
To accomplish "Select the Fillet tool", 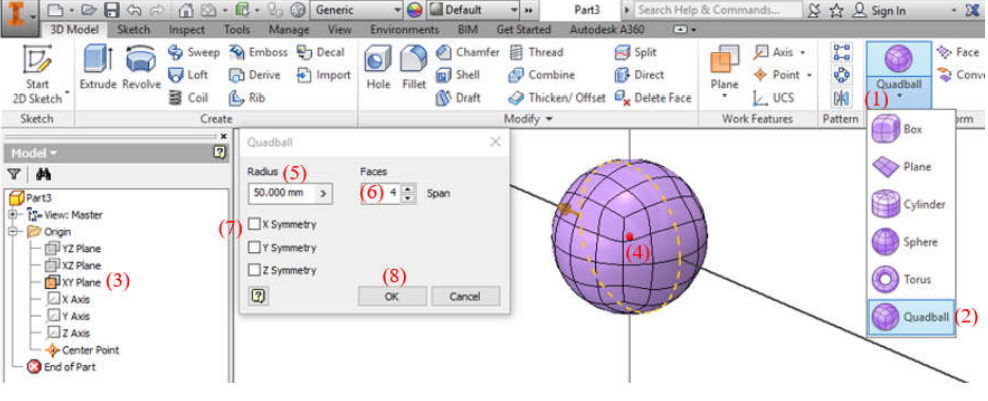I will click(x=414, y=64).
